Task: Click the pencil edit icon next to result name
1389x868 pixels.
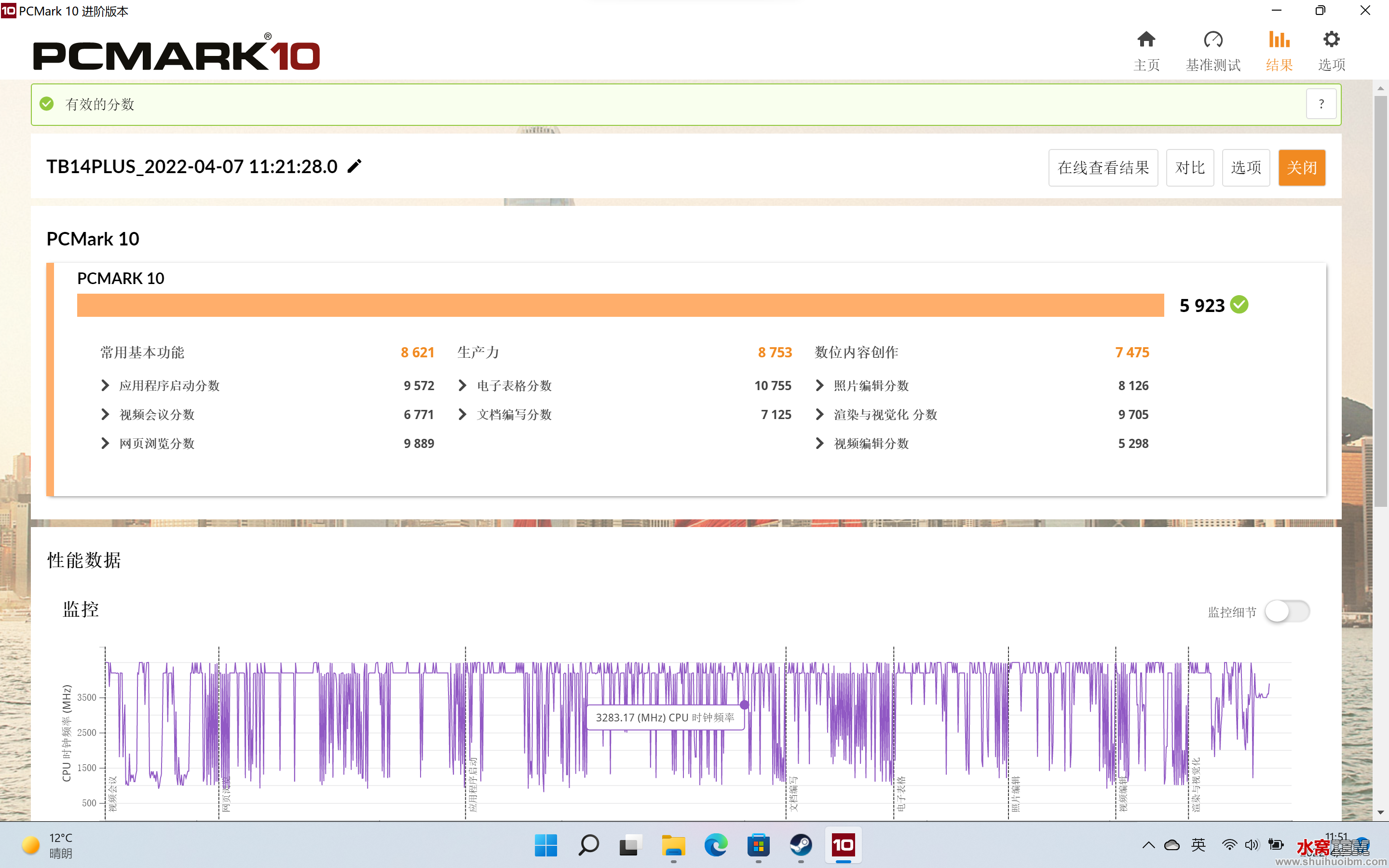Action: coord(354,166)
